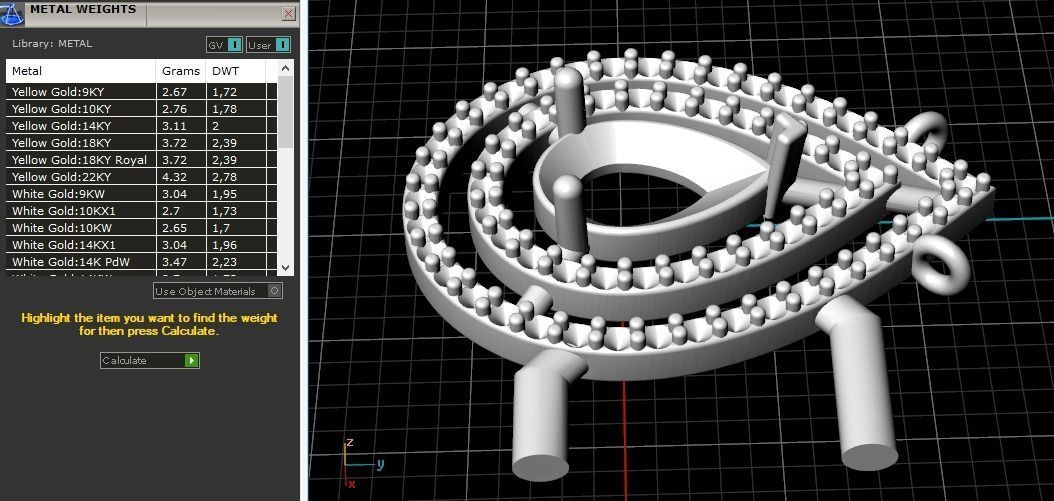Click the 2.67 grams value

coord(174,91)
